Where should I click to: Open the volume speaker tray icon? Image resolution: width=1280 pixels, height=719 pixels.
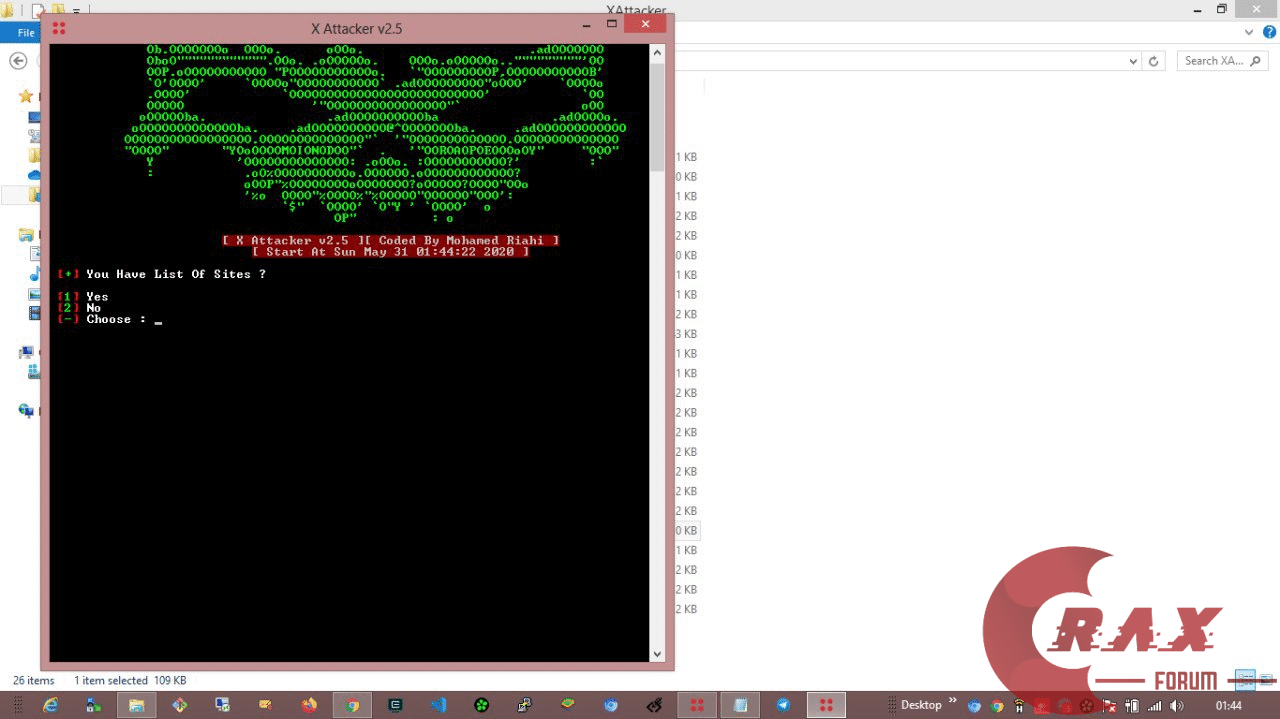tap(1176, 705)
